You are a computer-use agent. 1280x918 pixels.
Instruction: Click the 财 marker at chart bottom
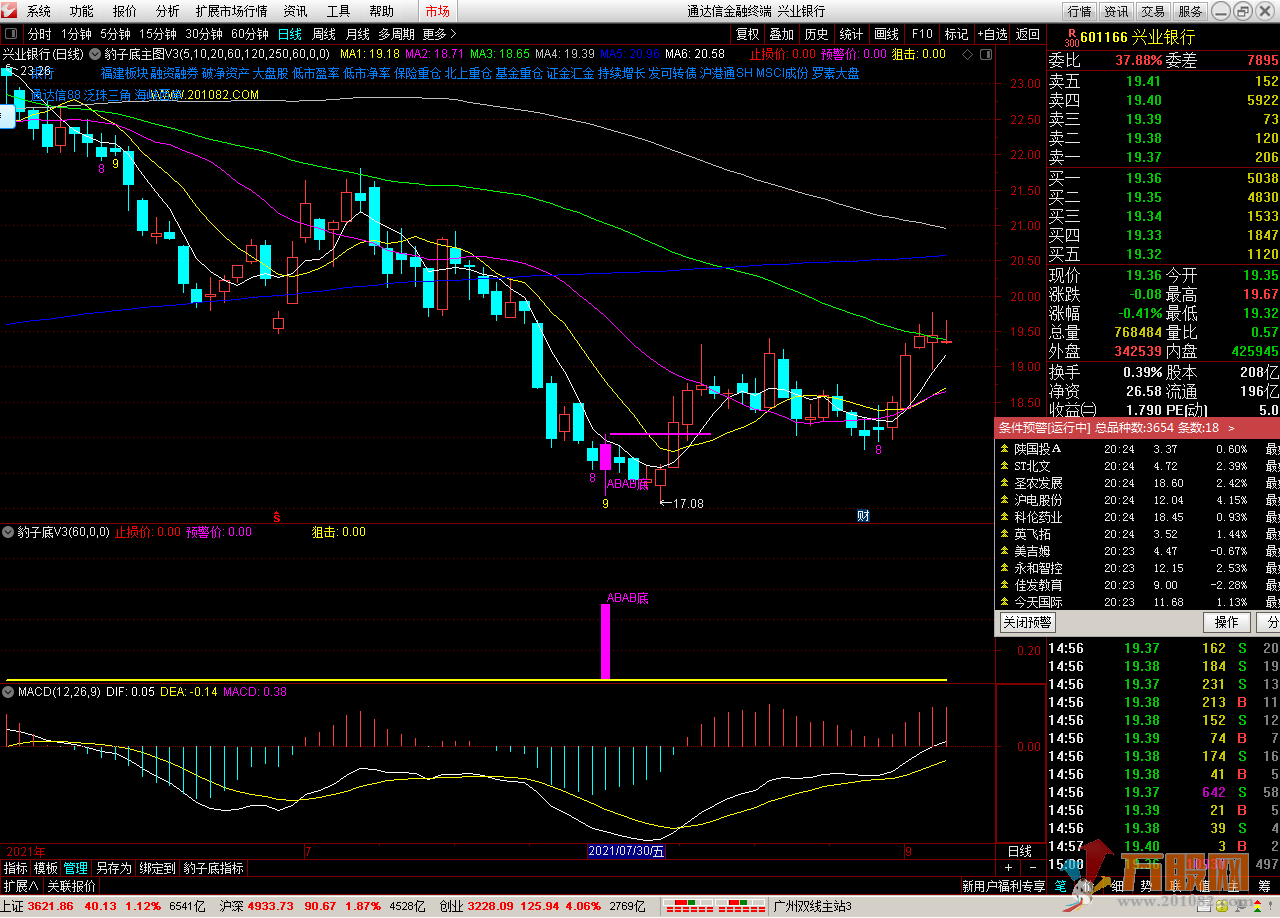(863, 517)
